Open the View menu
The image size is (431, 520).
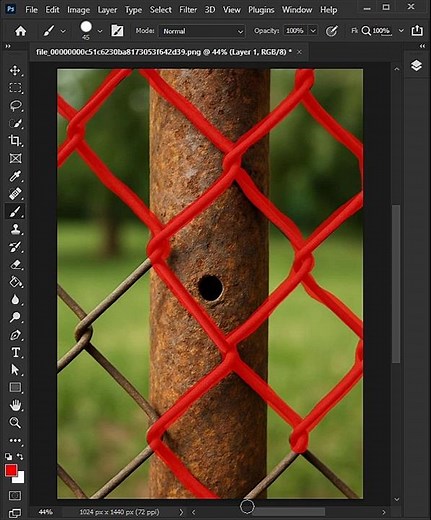point(232,10)
